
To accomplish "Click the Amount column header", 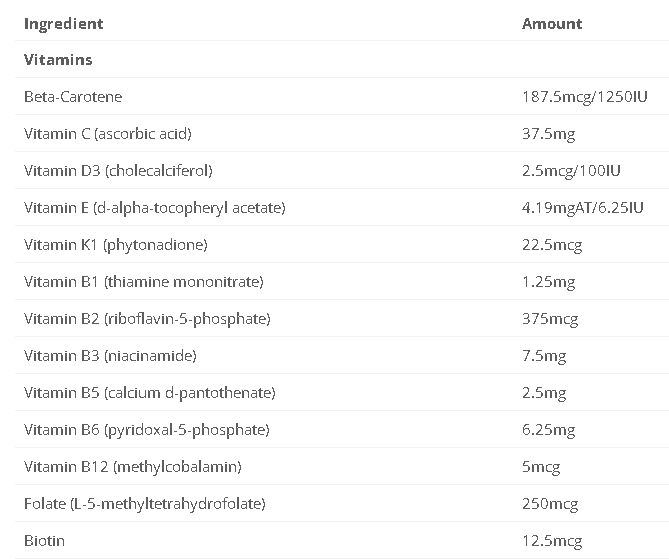I will pyautogui.click(x=551, y=23).
